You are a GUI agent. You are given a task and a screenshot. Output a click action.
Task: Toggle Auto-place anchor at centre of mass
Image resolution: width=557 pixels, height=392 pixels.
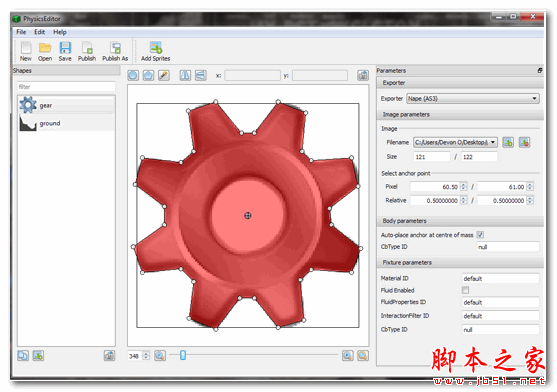coord(480,235)
